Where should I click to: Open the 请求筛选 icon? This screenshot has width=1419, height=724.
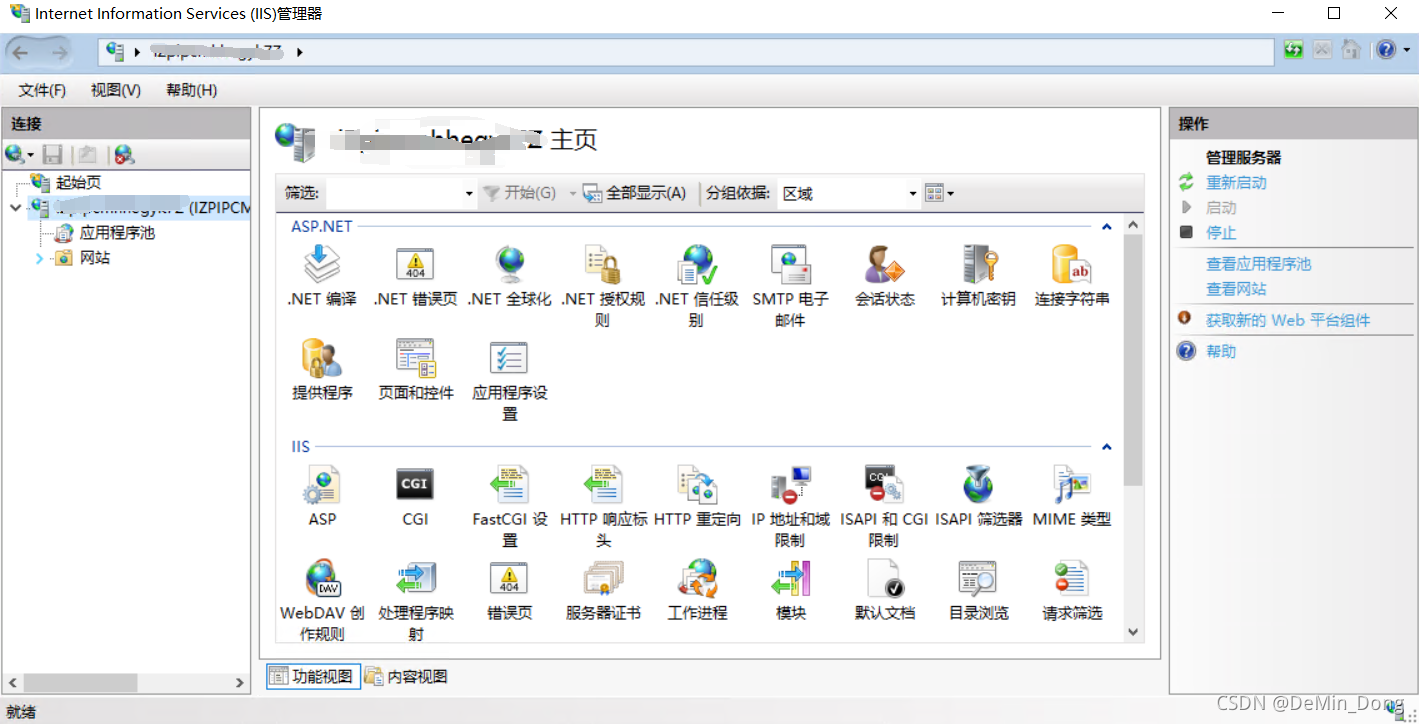pos(1072,579)
